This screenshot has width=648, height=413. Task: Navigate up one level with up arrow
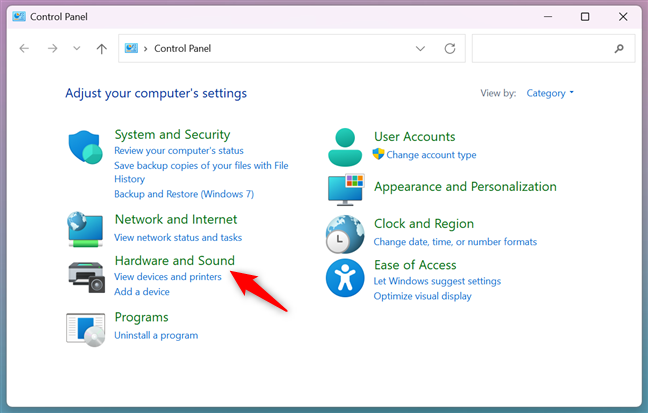102,49
